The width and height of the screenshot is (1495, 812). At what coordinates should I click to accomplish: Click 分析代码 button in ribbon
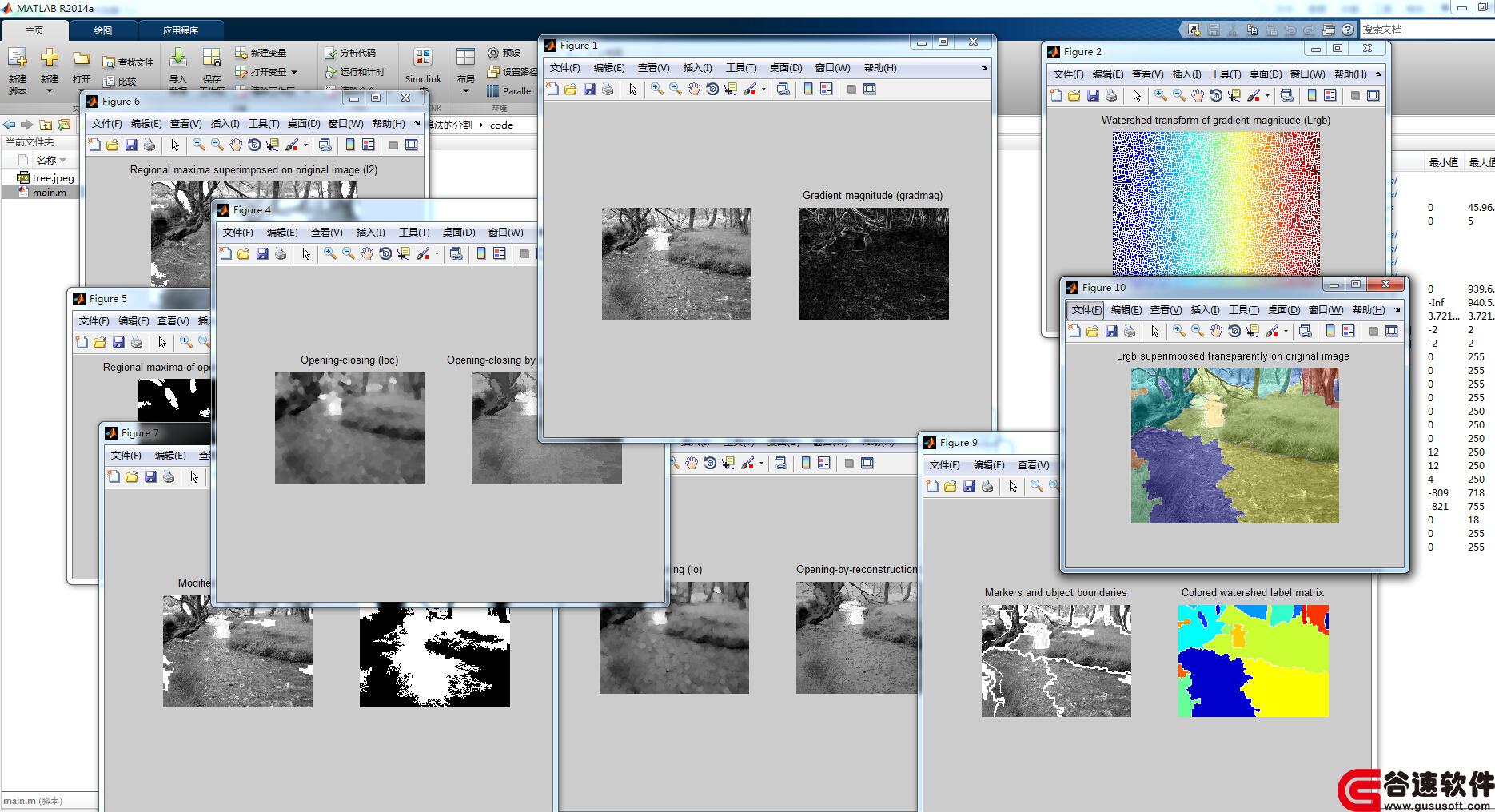pos(350,53)
